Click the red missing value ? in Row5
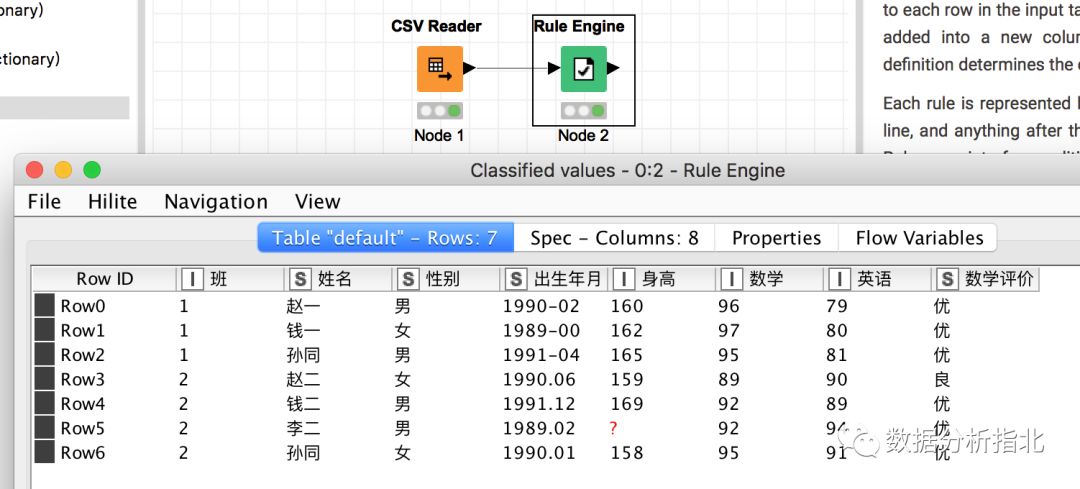Image resolution: width=1080 pixels, height=489 pixels. 613,428
